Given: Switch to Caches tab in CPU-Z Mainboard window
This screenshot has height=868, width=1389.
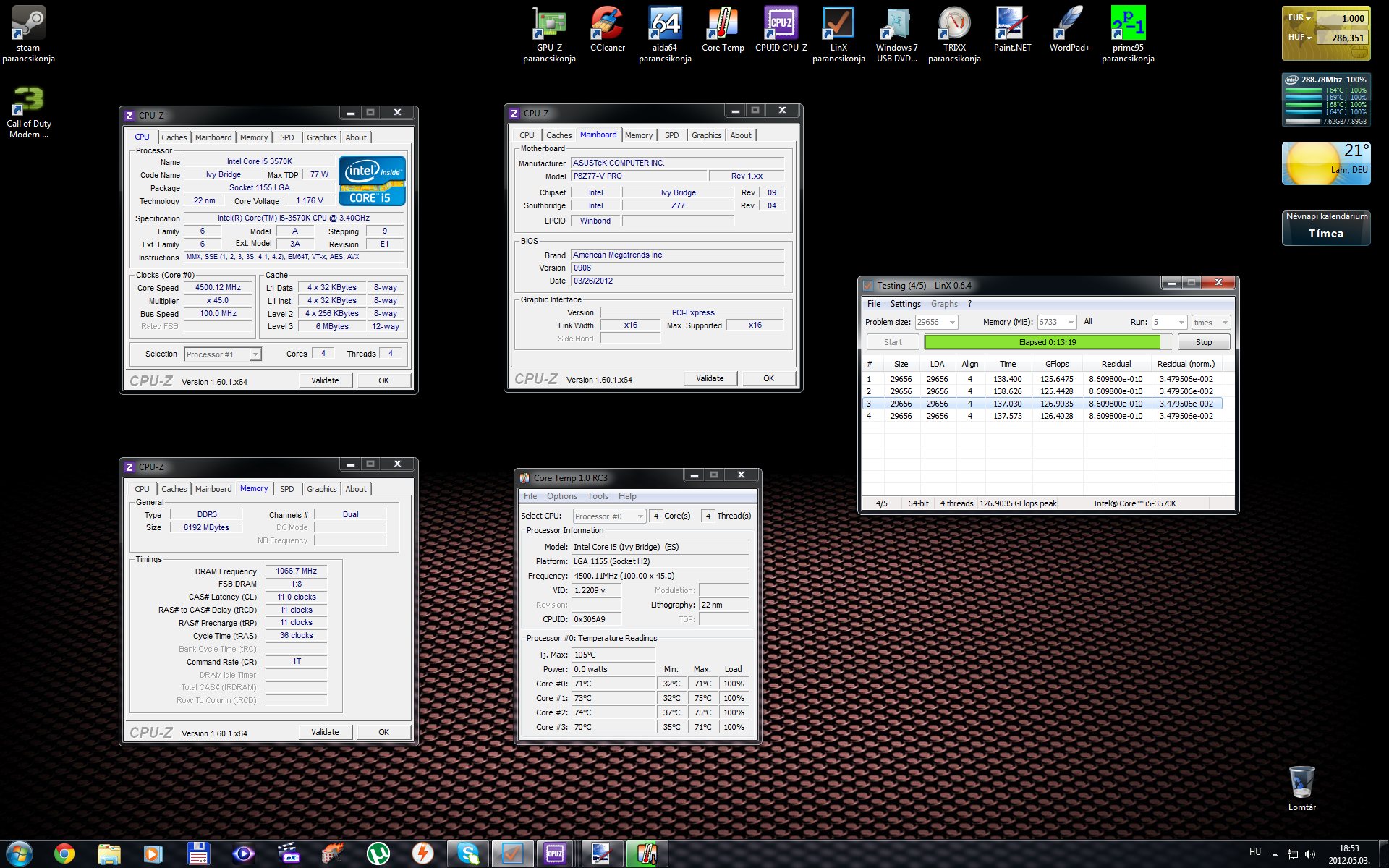Looking at the screenshot, I should tap(558, 135).
